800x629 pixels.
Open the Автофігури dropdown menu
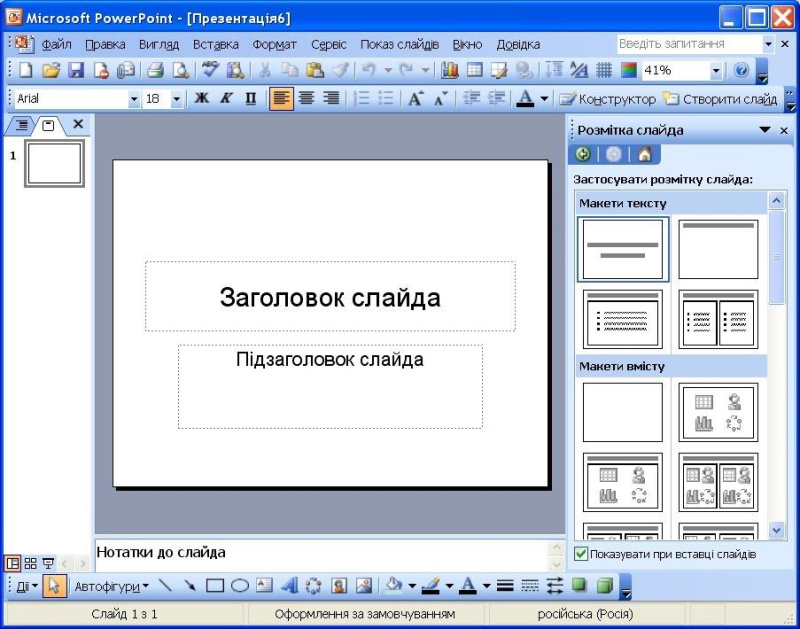click(111, 587)
